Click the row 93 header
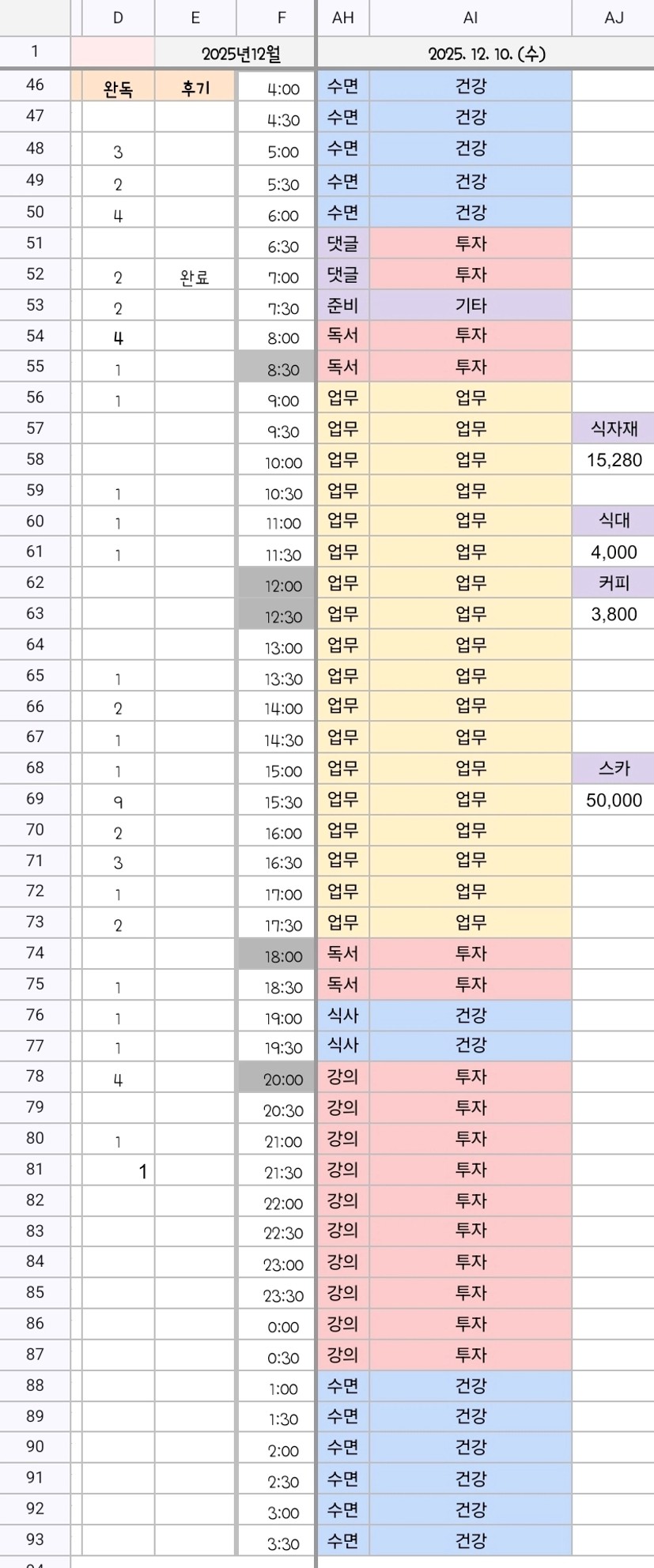This screenshot has height=1568, width=654. (x=35, y=1540)
